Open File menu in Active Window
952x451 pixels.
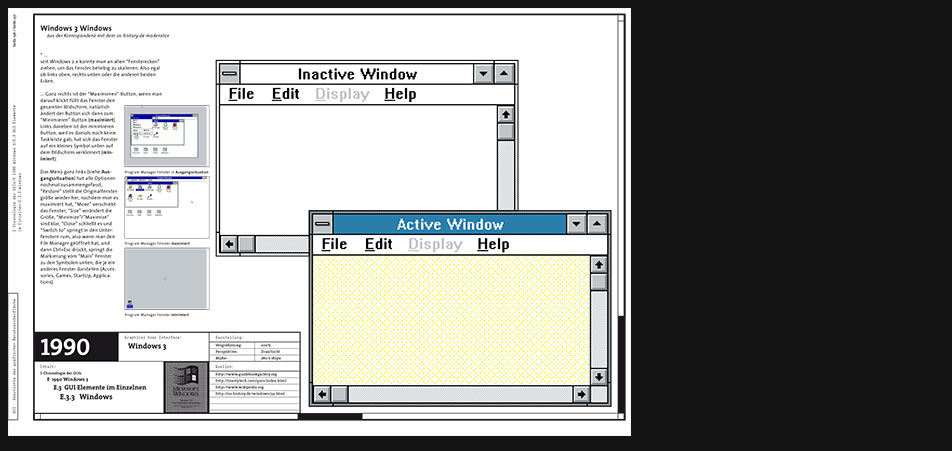[x=334, y=245]
